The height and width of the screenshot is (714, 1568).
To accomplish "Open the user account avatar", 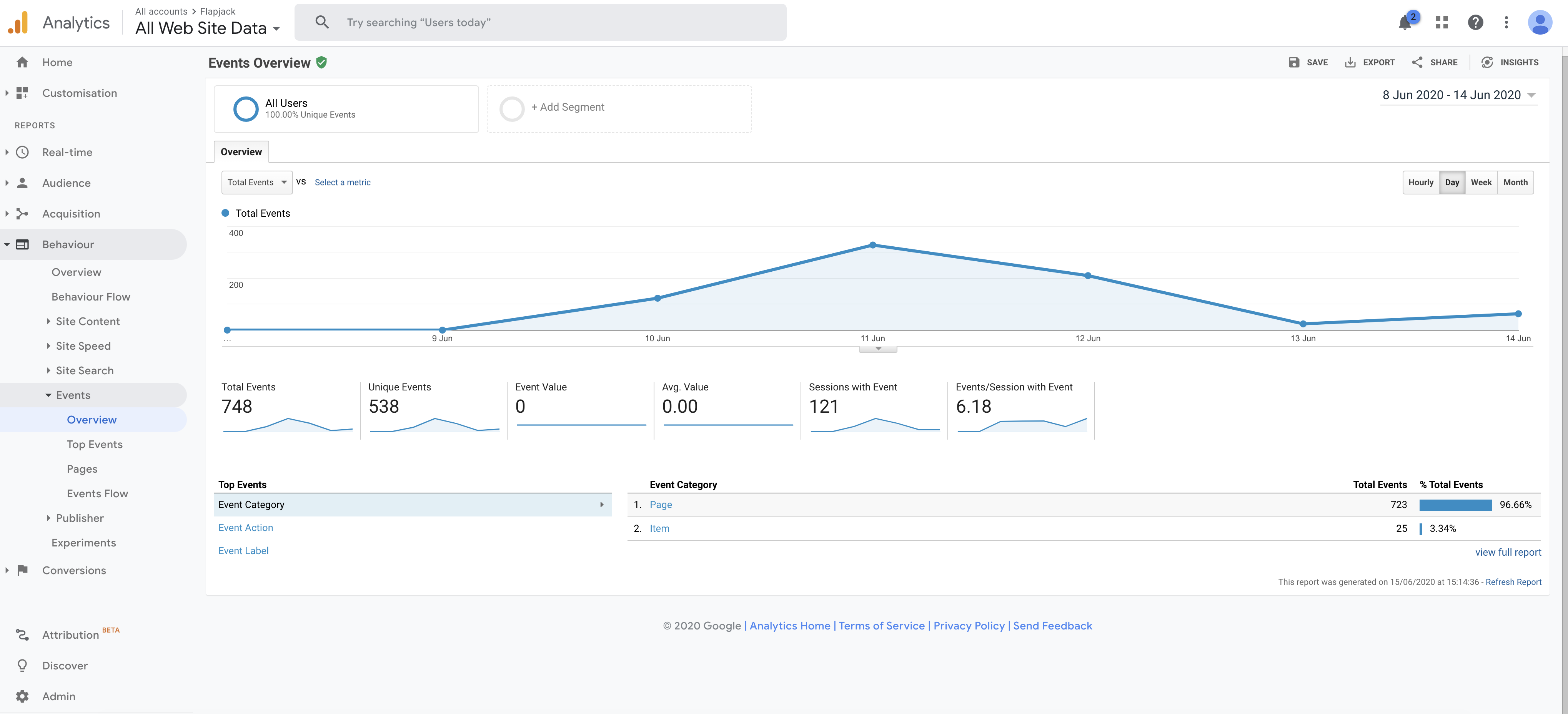I will pyautogui.click(x=1541, y=23).
